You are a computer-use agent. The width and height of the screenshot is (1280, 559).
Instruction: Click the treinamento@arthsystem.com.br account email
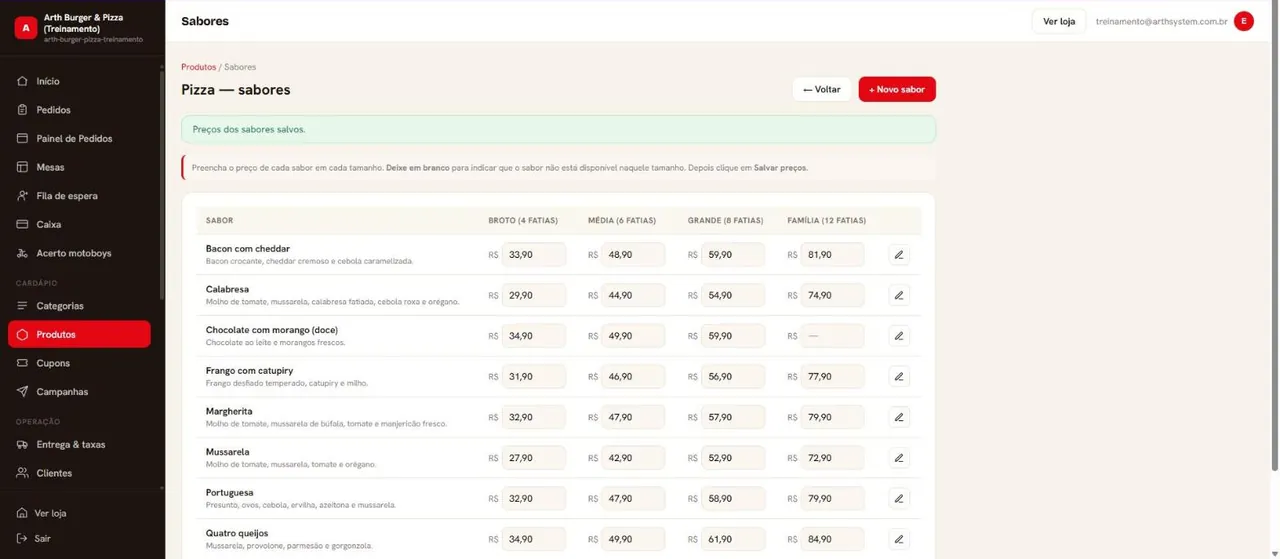click(1161, 21)
